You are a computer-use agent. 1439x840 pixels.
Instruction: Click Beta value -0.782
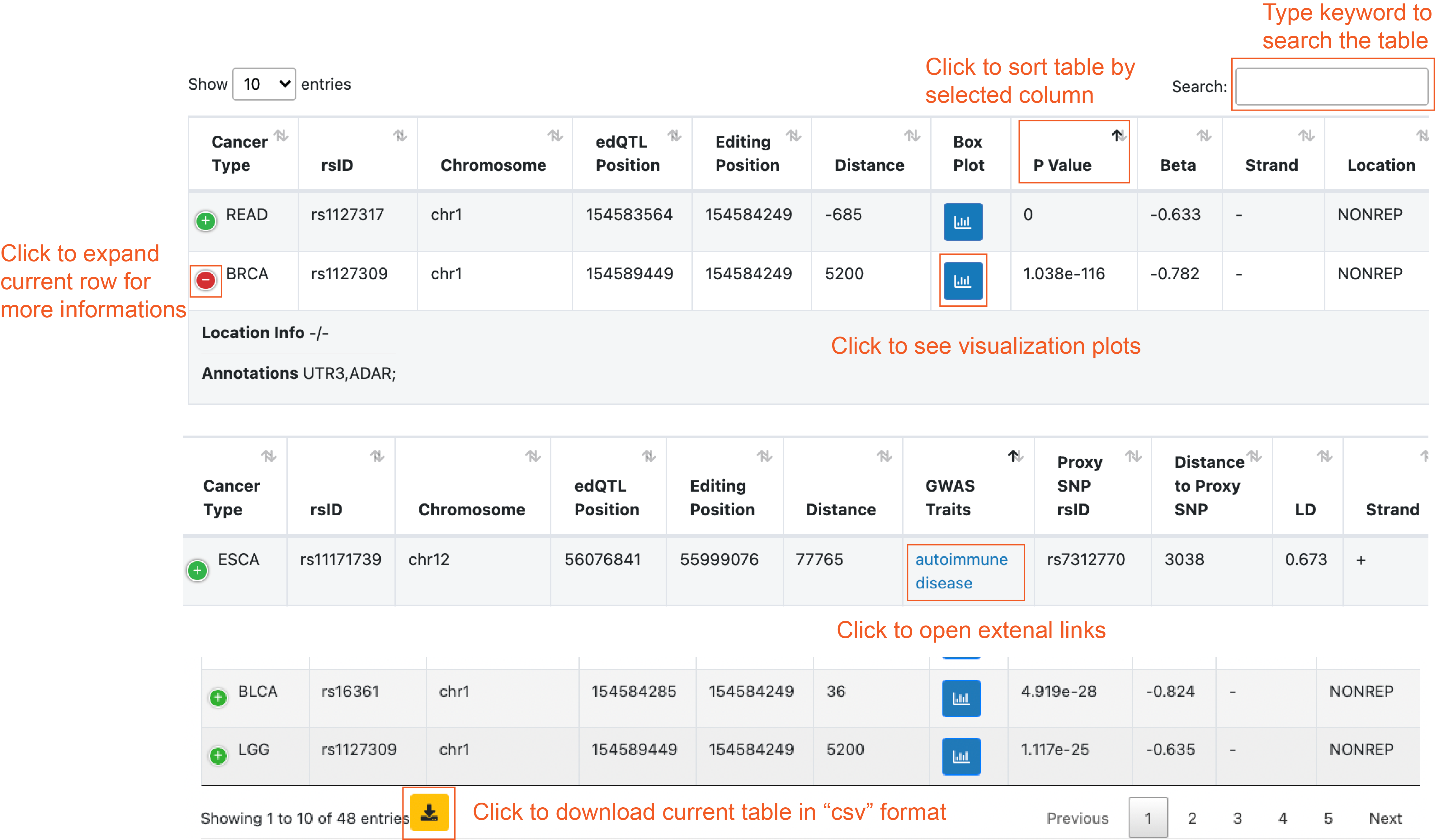click(1175, 274)
